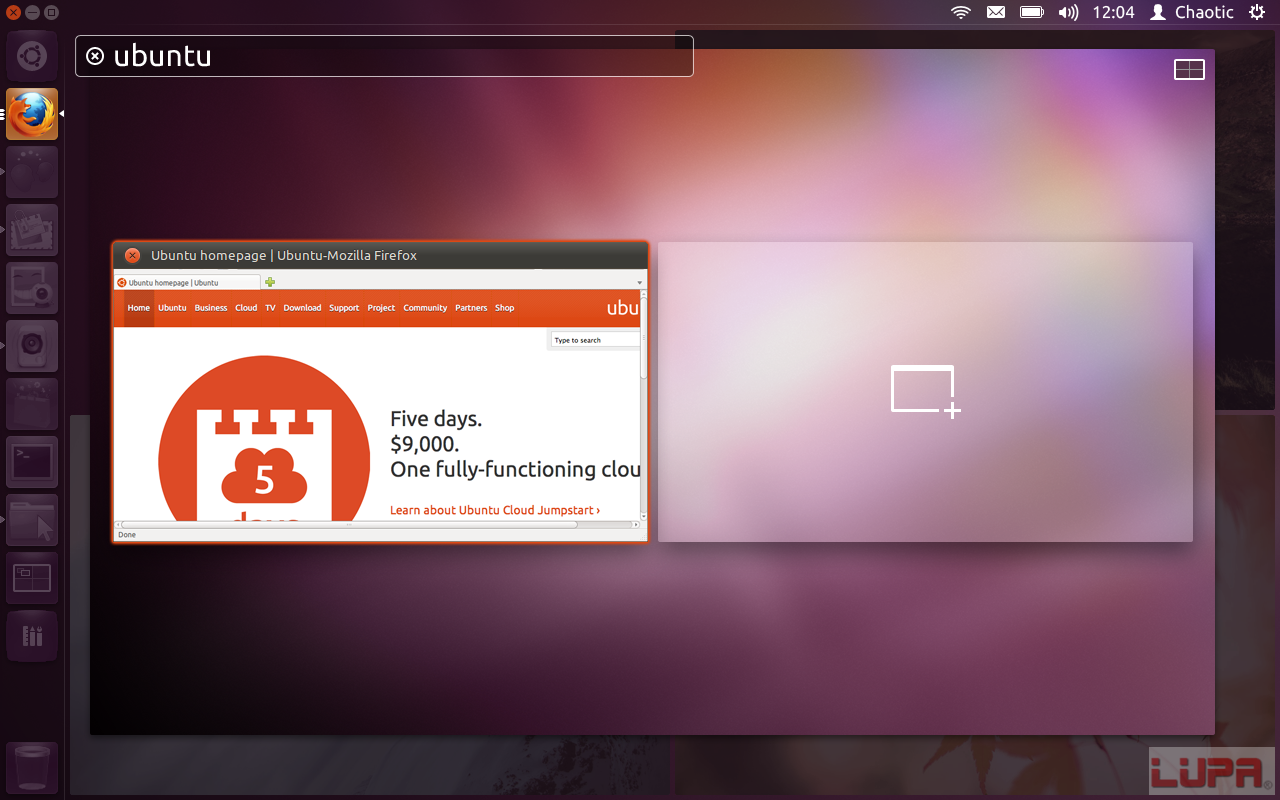Open the Ubuntu Dash home button in launcher

32,56
